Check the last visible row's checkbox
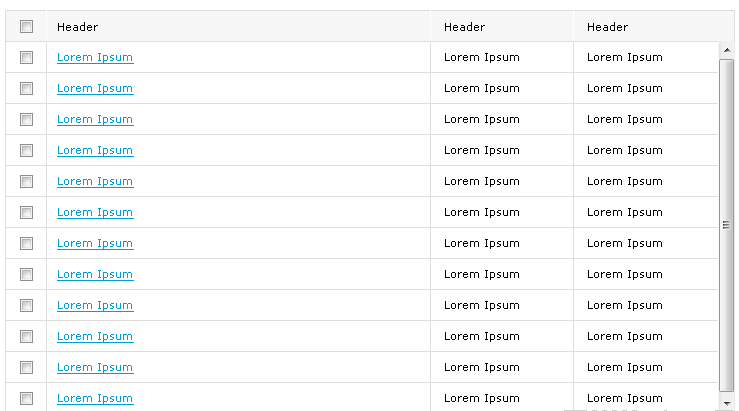This screenshot has width=739, height=411. (26, 399)
